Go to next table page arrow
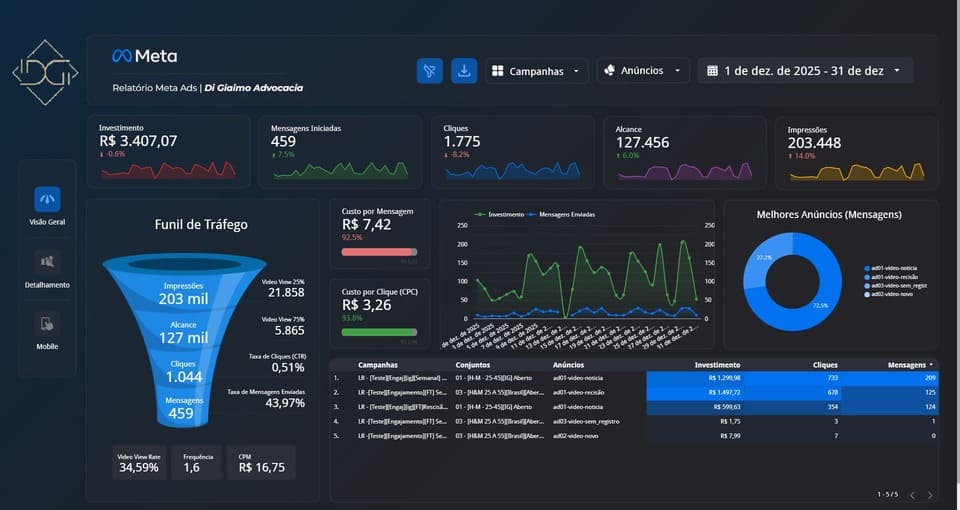Screen dimensions: 960x510 (930, 495)
